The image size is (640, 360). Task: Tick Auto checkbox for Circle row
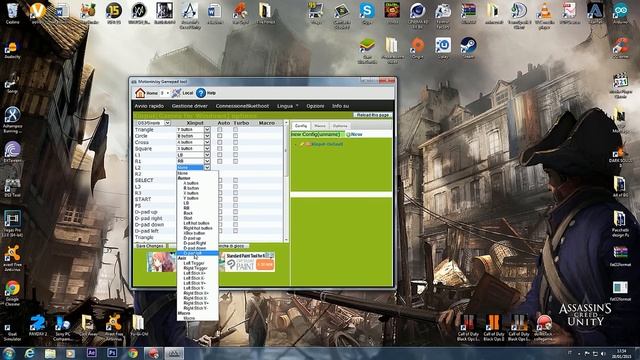220,136
